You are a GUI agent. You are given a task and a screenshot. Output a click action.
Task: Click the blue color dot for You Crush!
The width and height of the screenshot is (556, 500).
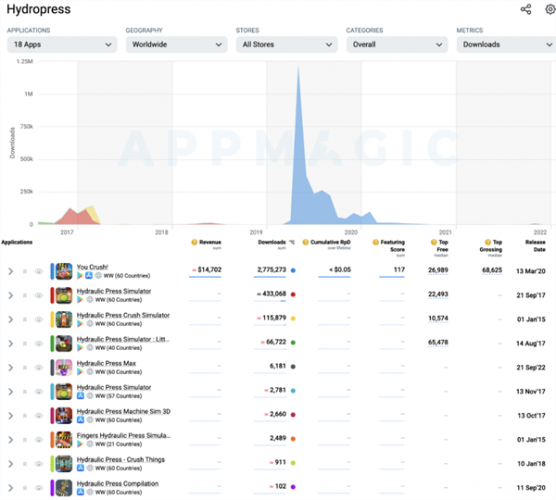[293, 270]
